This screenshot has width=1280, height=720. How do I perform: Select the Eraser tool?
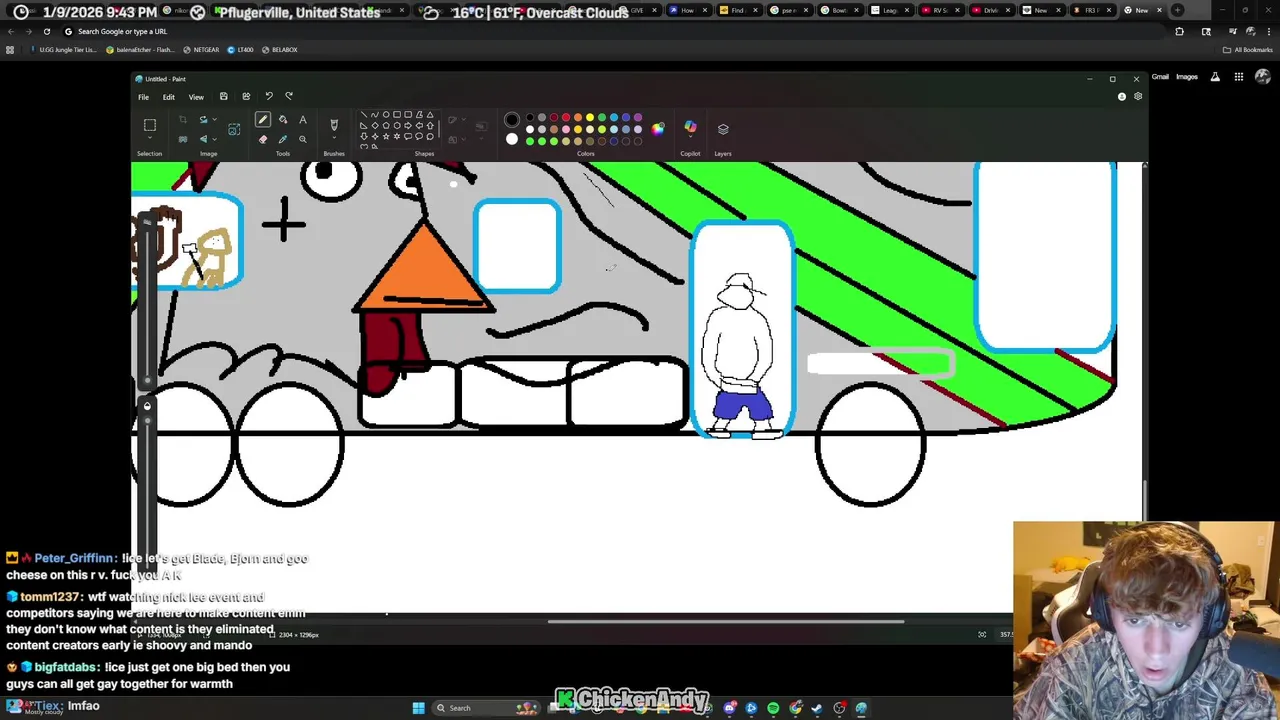coord(262,138)
